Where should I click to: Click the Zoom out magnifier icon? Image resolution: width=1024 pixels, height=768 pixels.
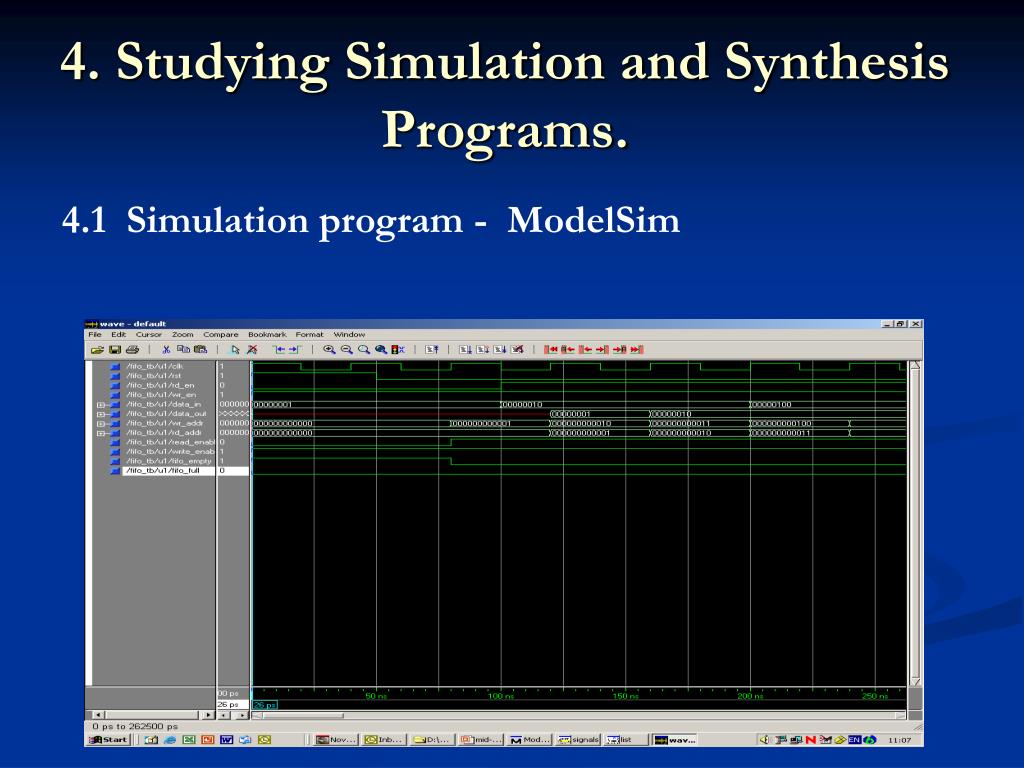pos(347,349)
